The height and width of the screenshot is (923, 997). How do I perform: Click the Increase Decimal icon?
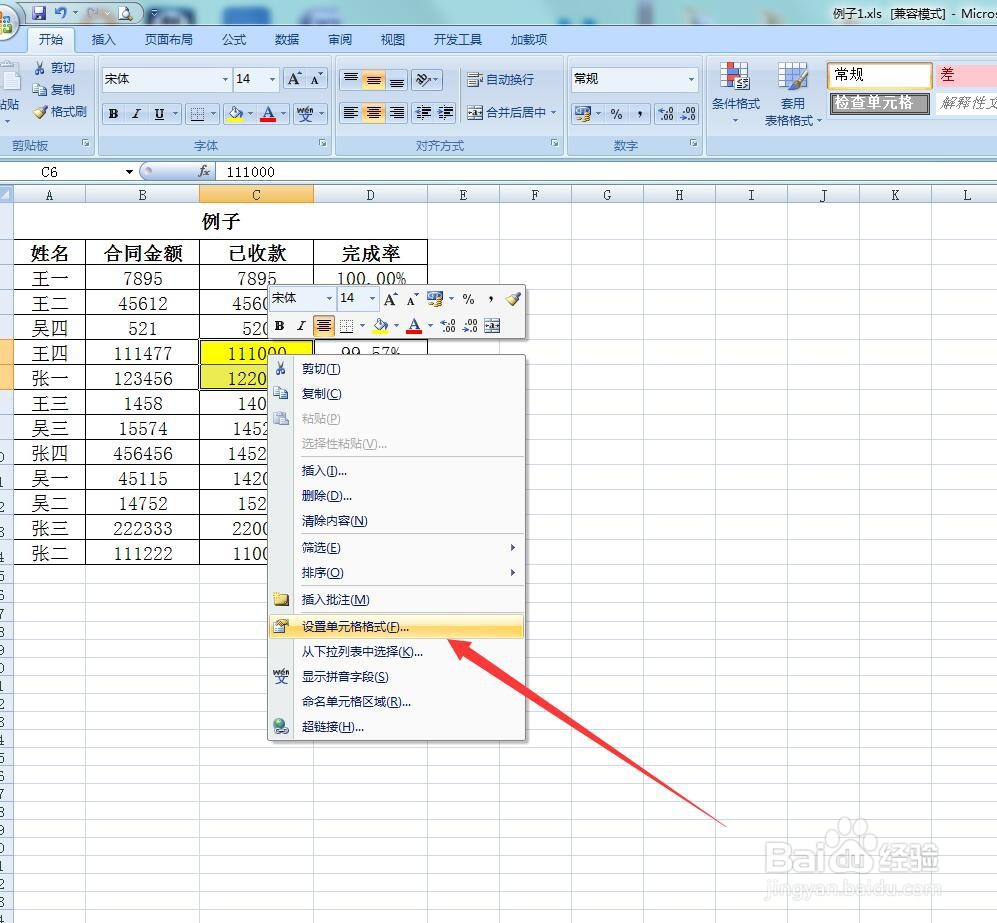tap(666, 113)
